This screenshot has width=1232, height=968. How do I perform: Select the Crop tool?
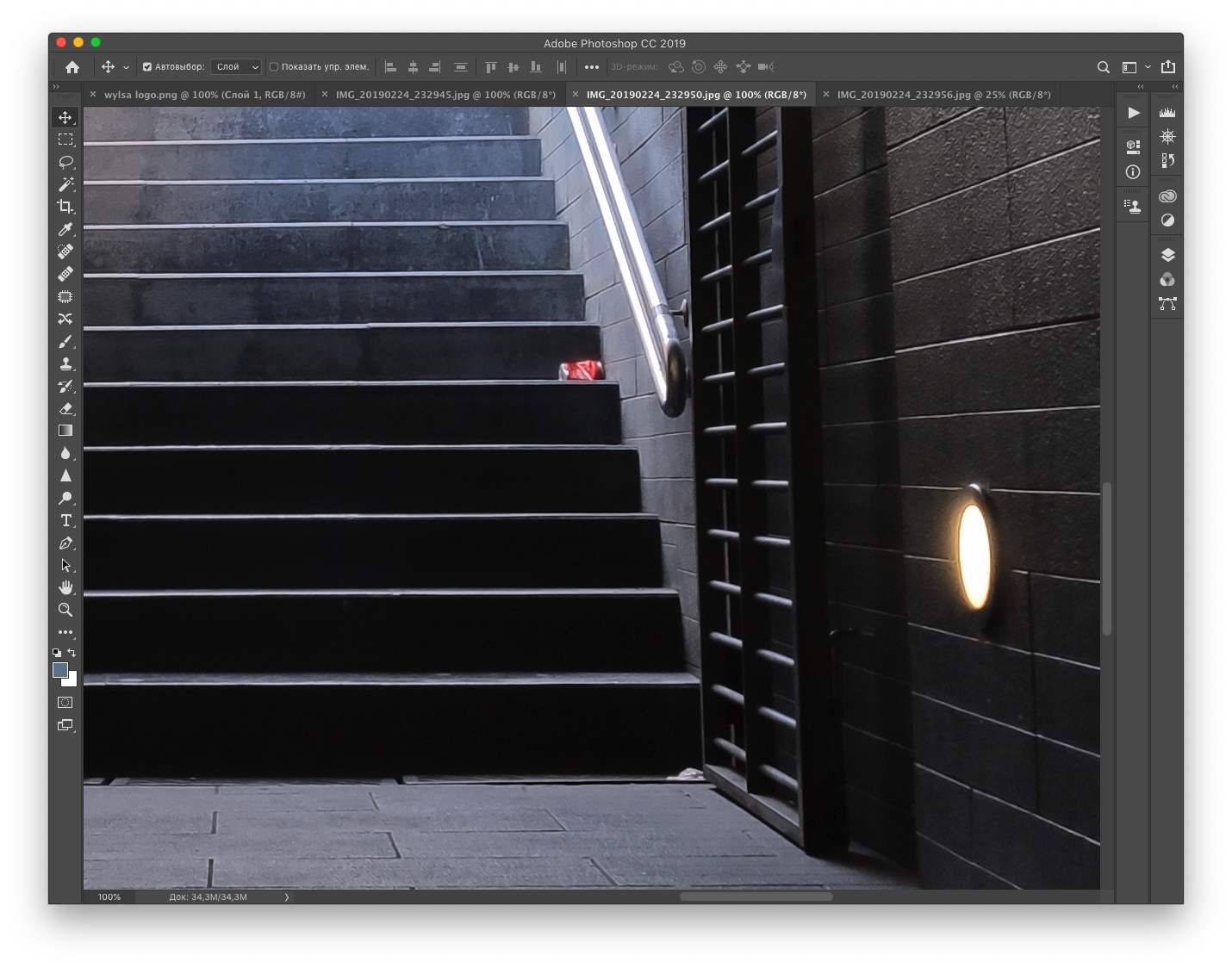coord(65,207)
